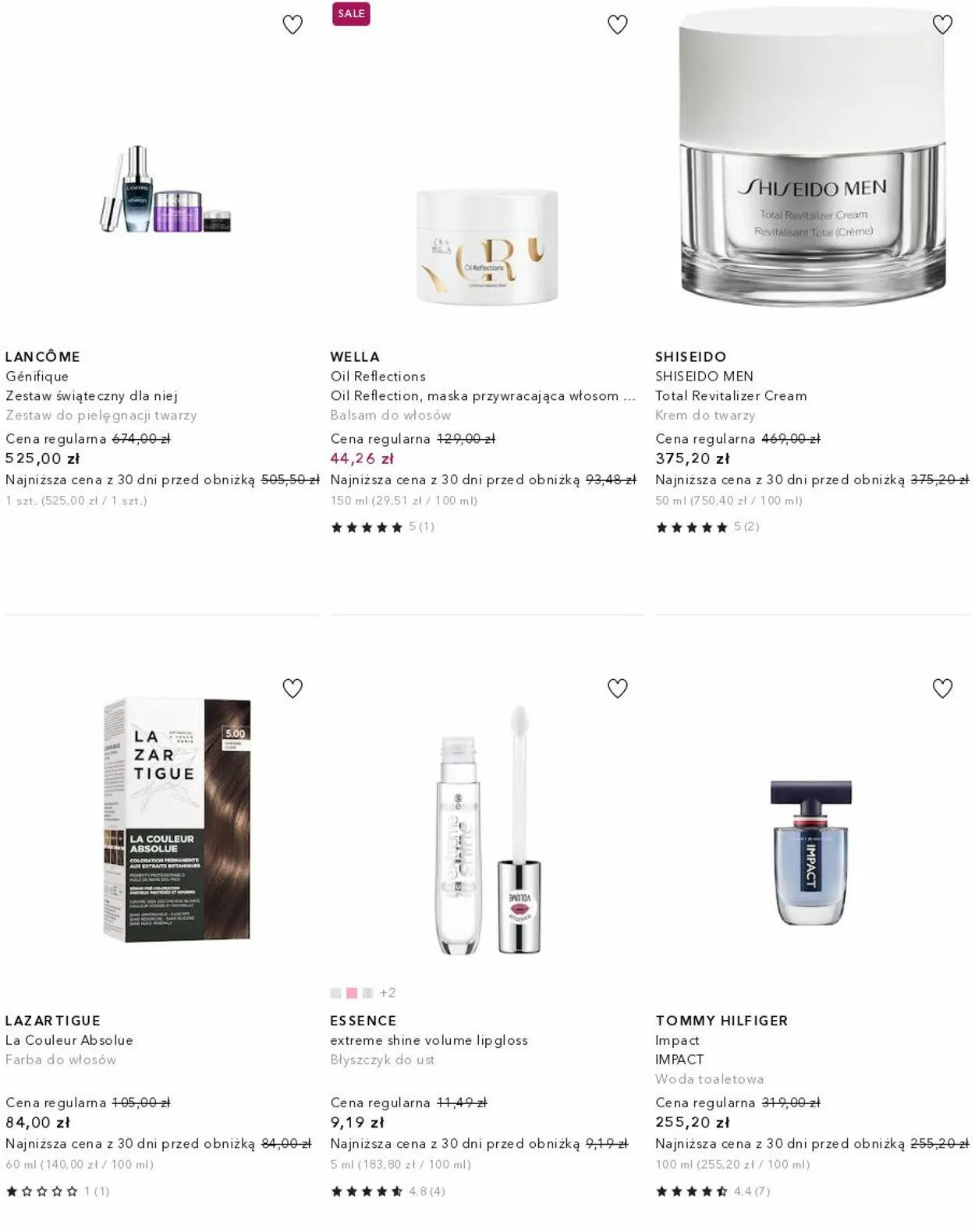Click heart icon on Lazartigue hair dye
This screenshot has width=975, height=1232.
[x=292, y=689]
